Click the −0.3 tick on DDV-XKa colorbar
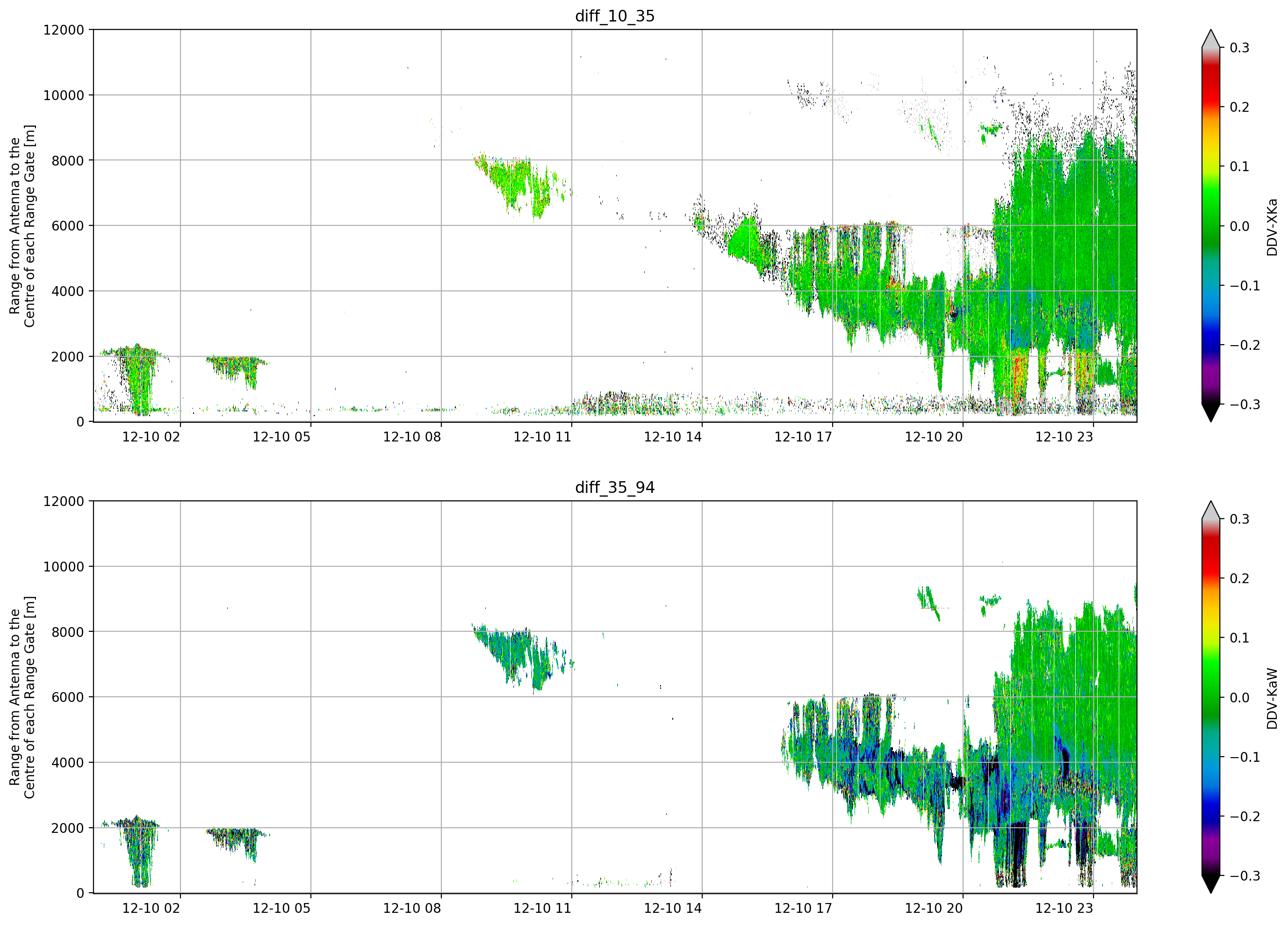1288x925 pixels. point(1245,405)
